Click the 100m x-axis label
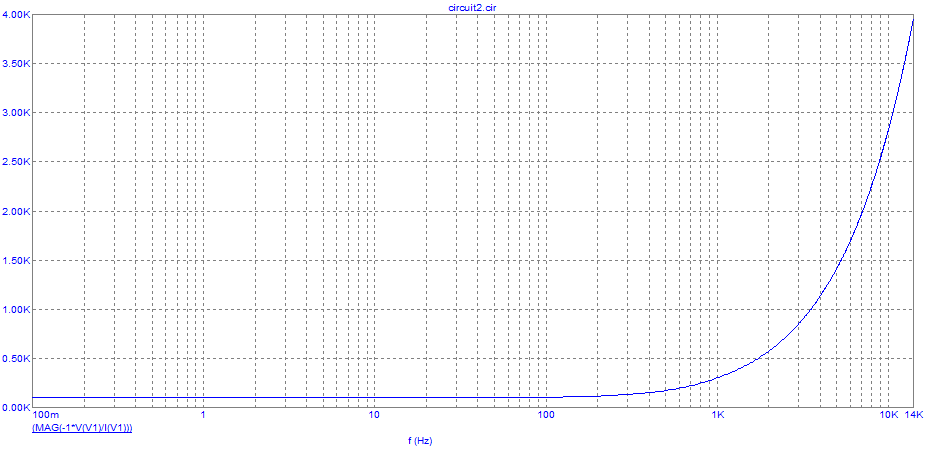The width and height of the screenshot is (925, 449). click(47, 415)
